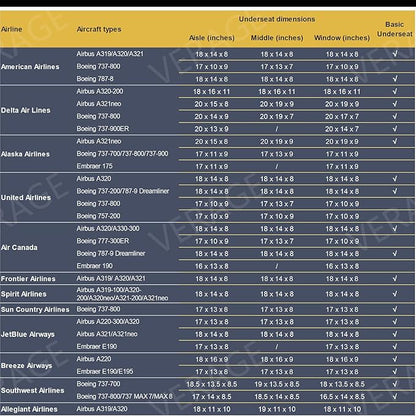Select the Aisle (inches) column header

(x=212, y=38)
